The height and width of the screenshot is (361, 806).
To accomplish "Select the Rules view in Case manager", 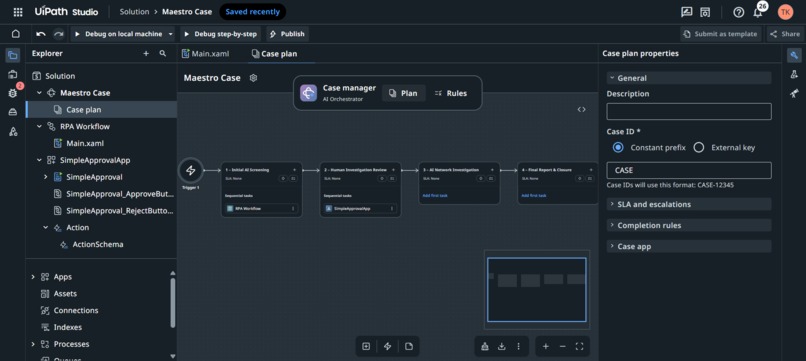I will click(451, 93).
